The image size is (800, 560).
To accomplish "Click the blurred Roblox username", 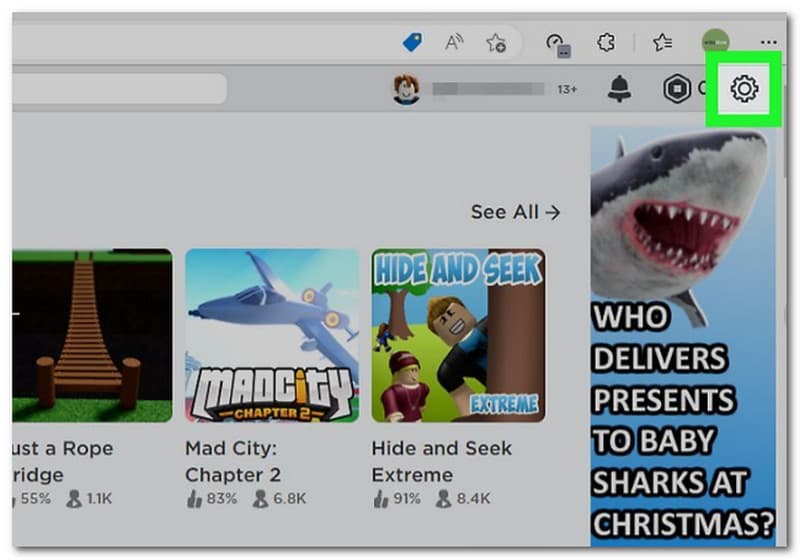I will (488, 89).
